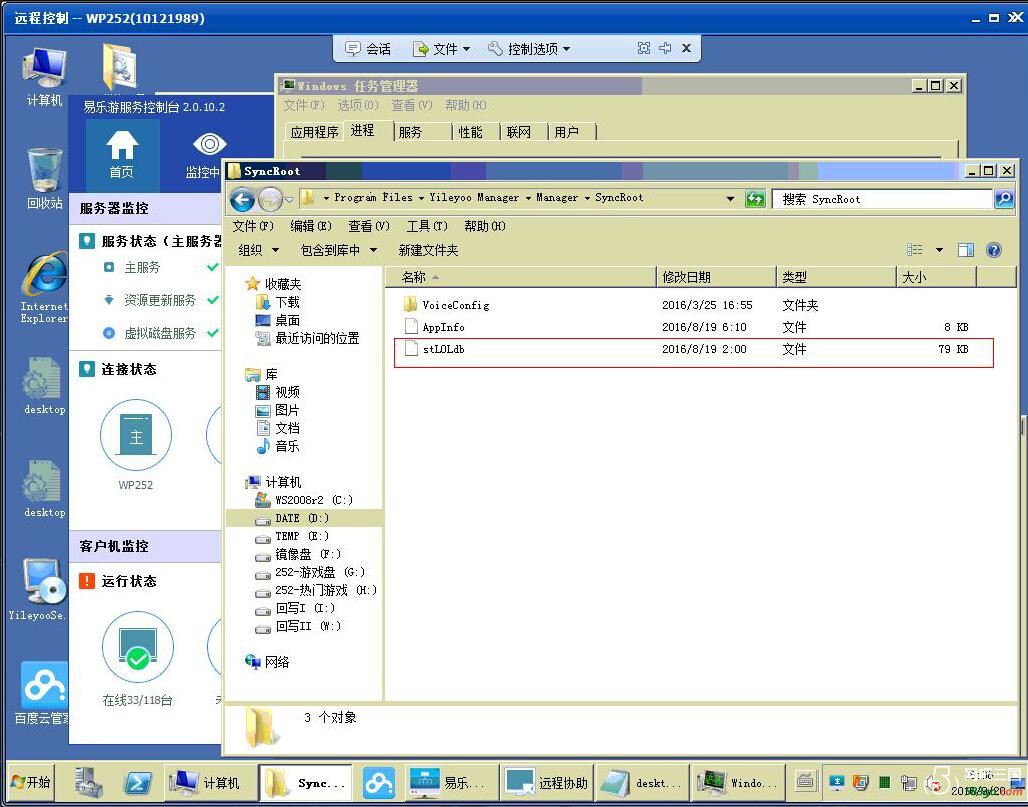Select the VoiceConfig folder
1028x807 pixels.
pyautogui.click(x=456, y=305)
